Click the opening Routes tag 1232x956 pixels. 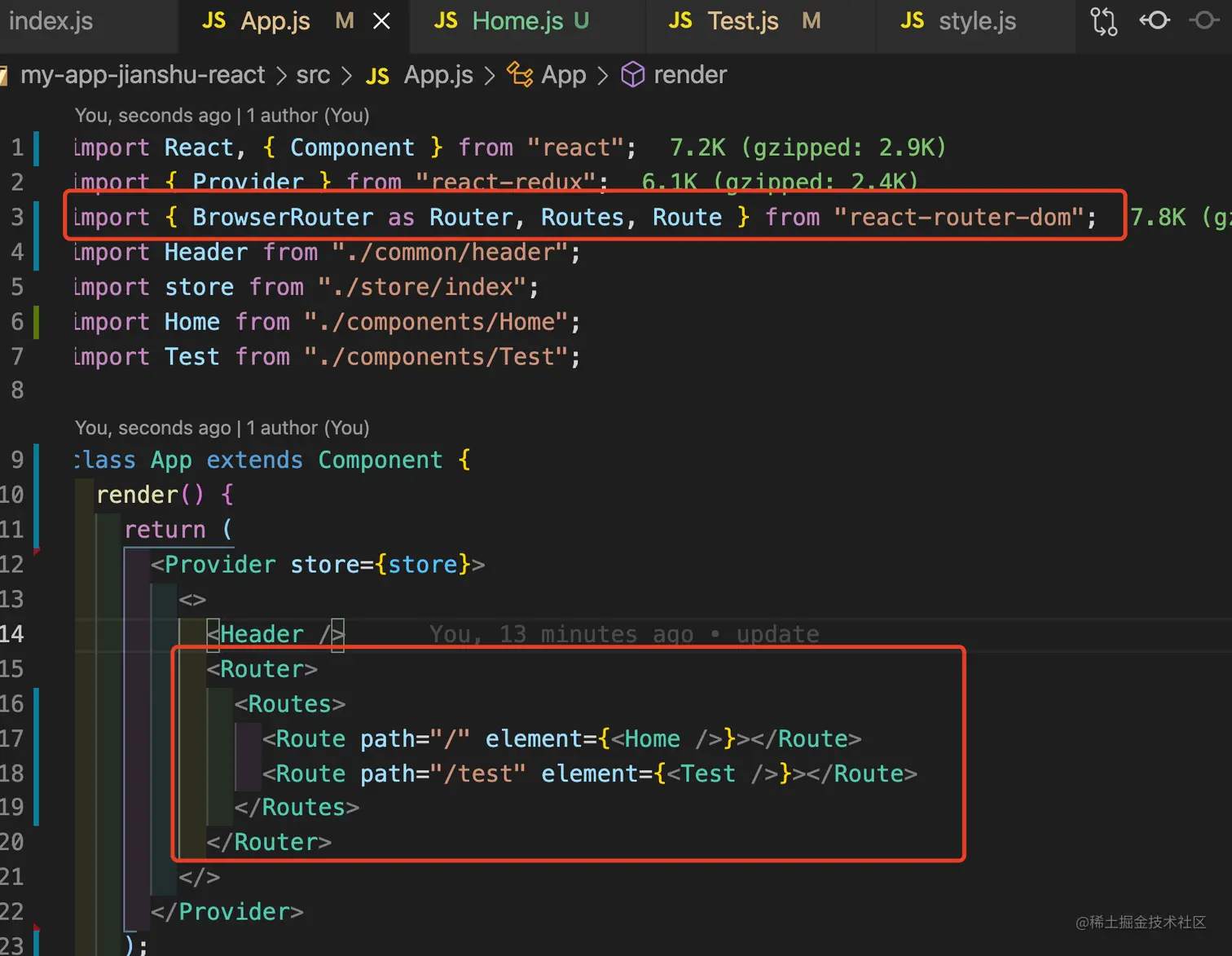point(290,704)
